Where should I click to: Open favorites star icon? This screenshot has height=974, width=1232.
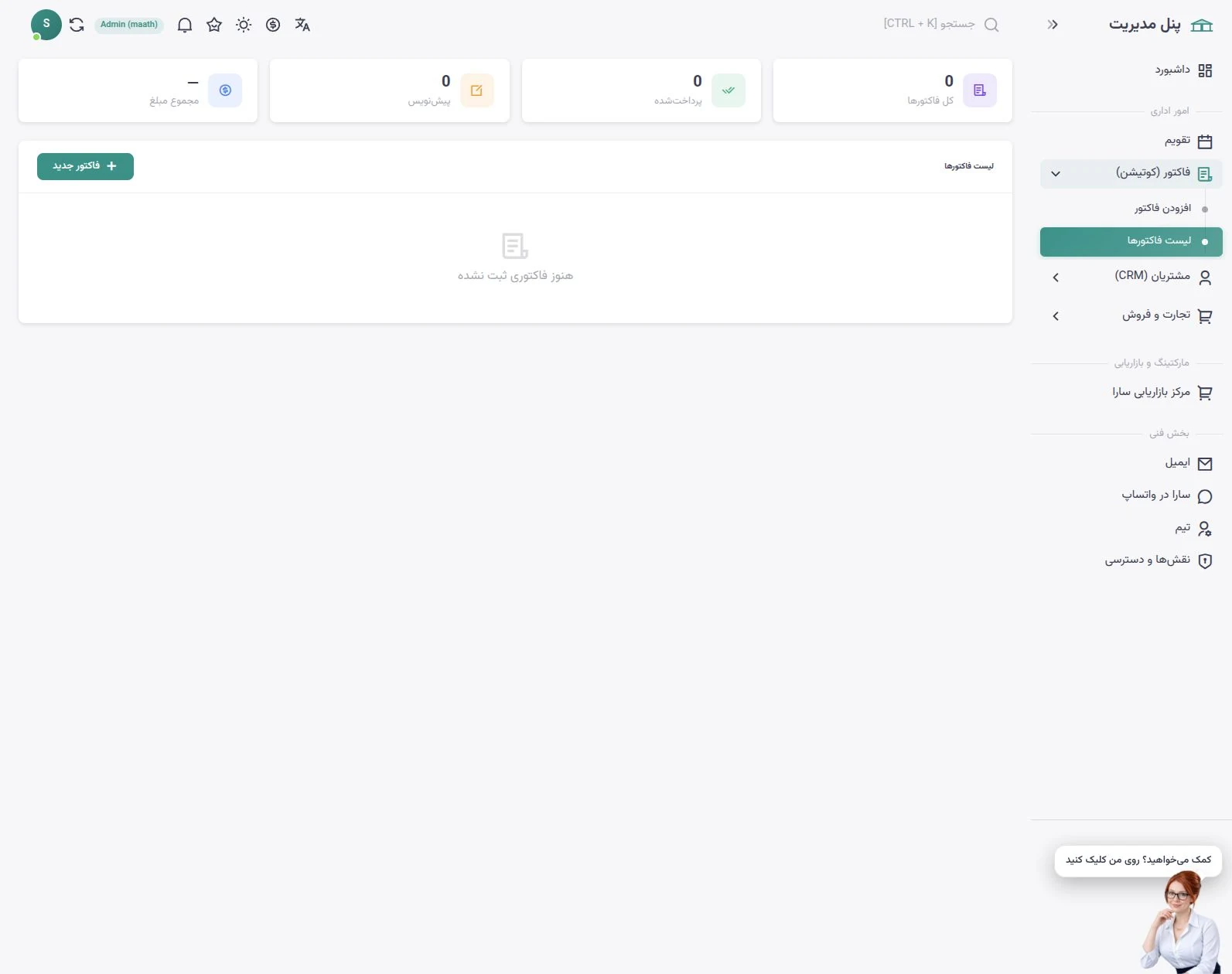click(x=214, y=25)
